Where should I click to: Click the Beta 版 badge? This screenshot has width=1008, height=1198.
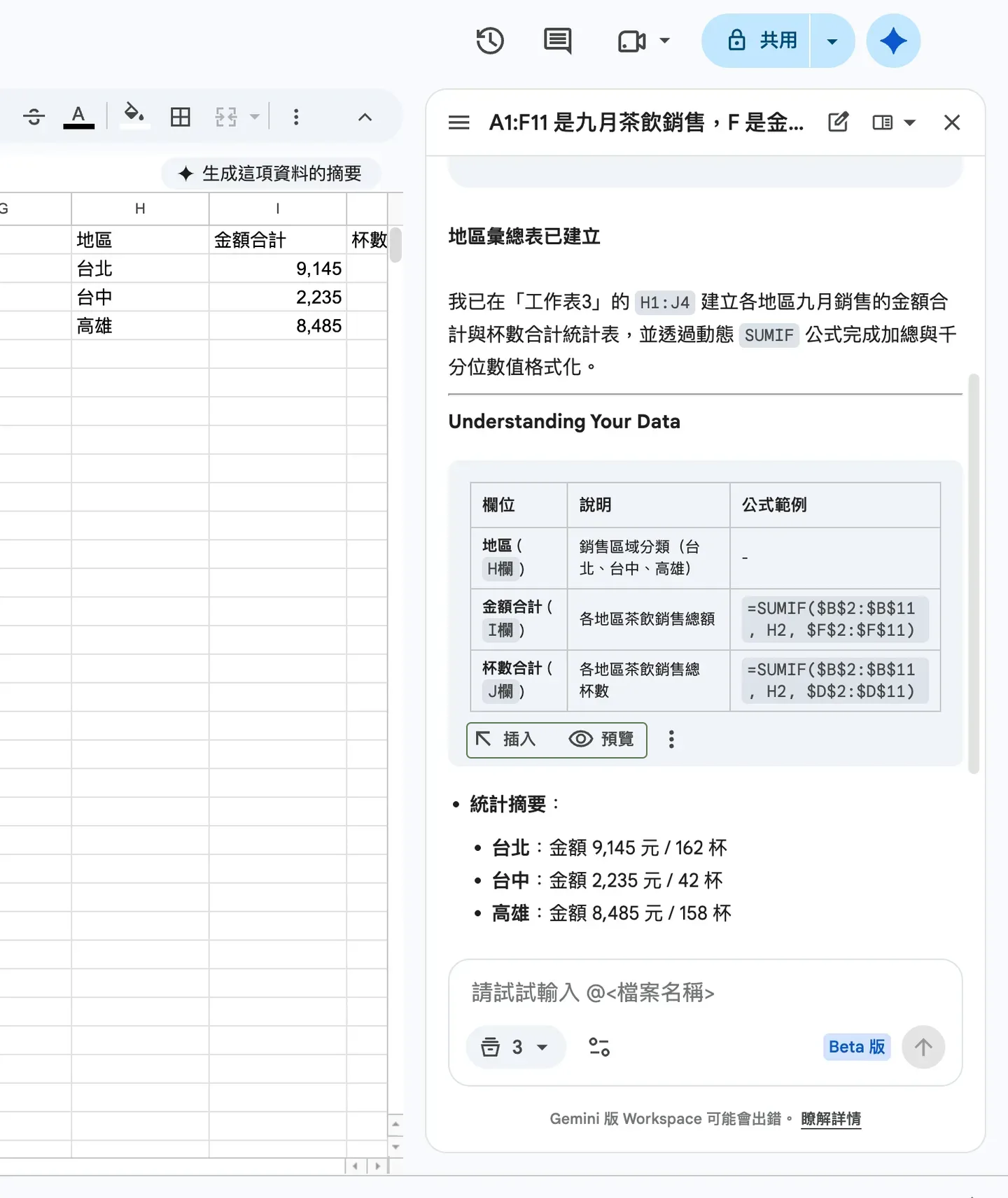[857, 1047]
